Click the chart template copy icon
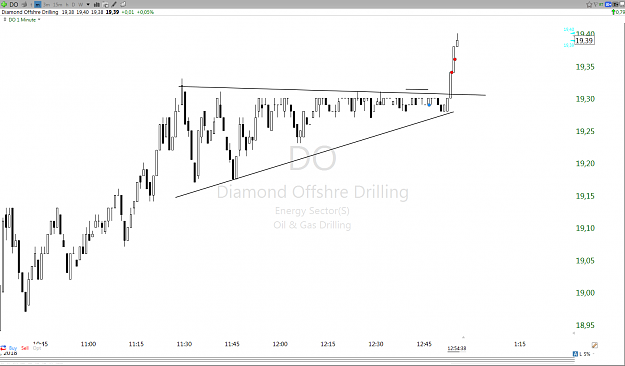Screen dimensions: 625x366 click(x=106, y=5)
